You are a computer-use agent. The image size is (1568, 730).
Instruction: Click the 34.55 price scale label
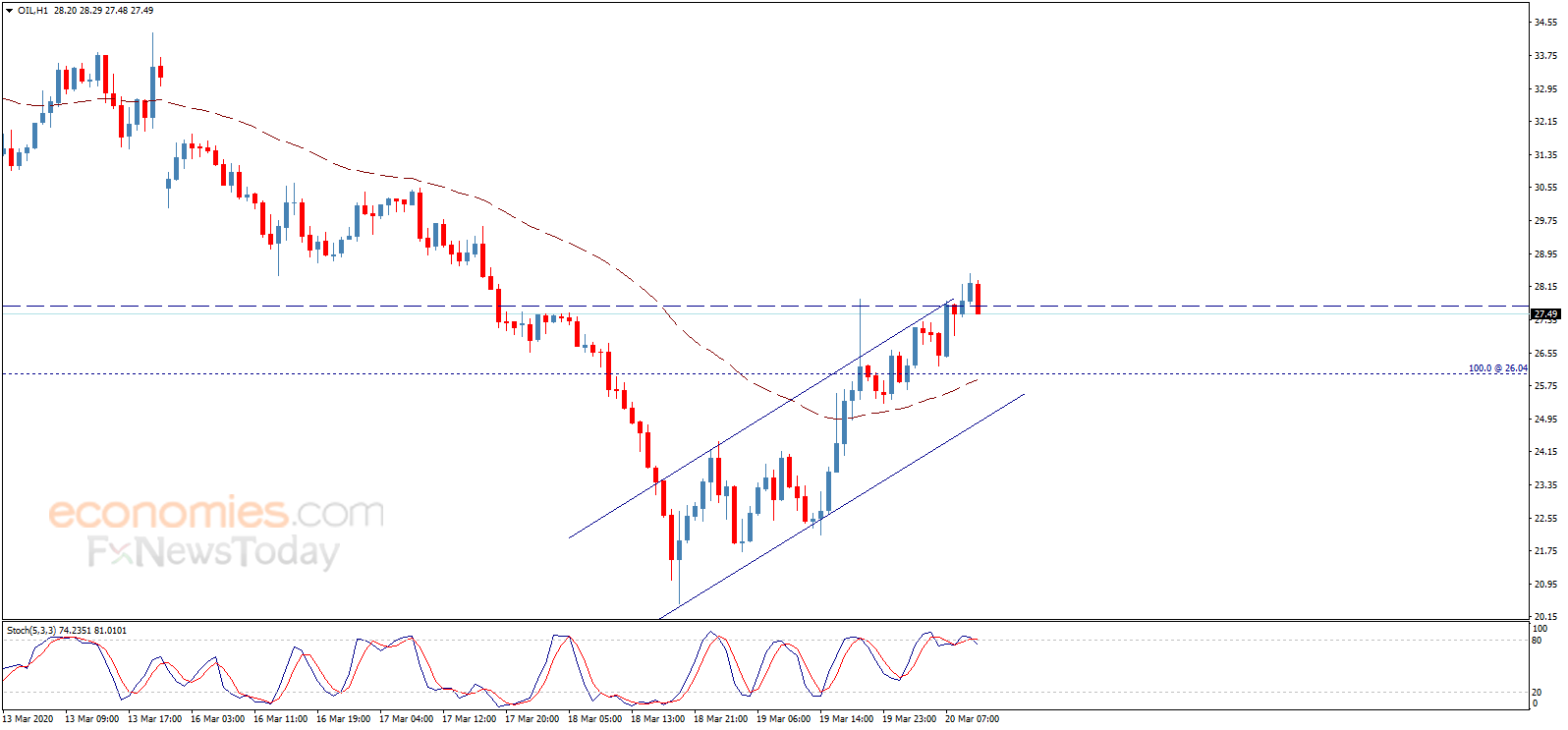[x=1545, y=23]
